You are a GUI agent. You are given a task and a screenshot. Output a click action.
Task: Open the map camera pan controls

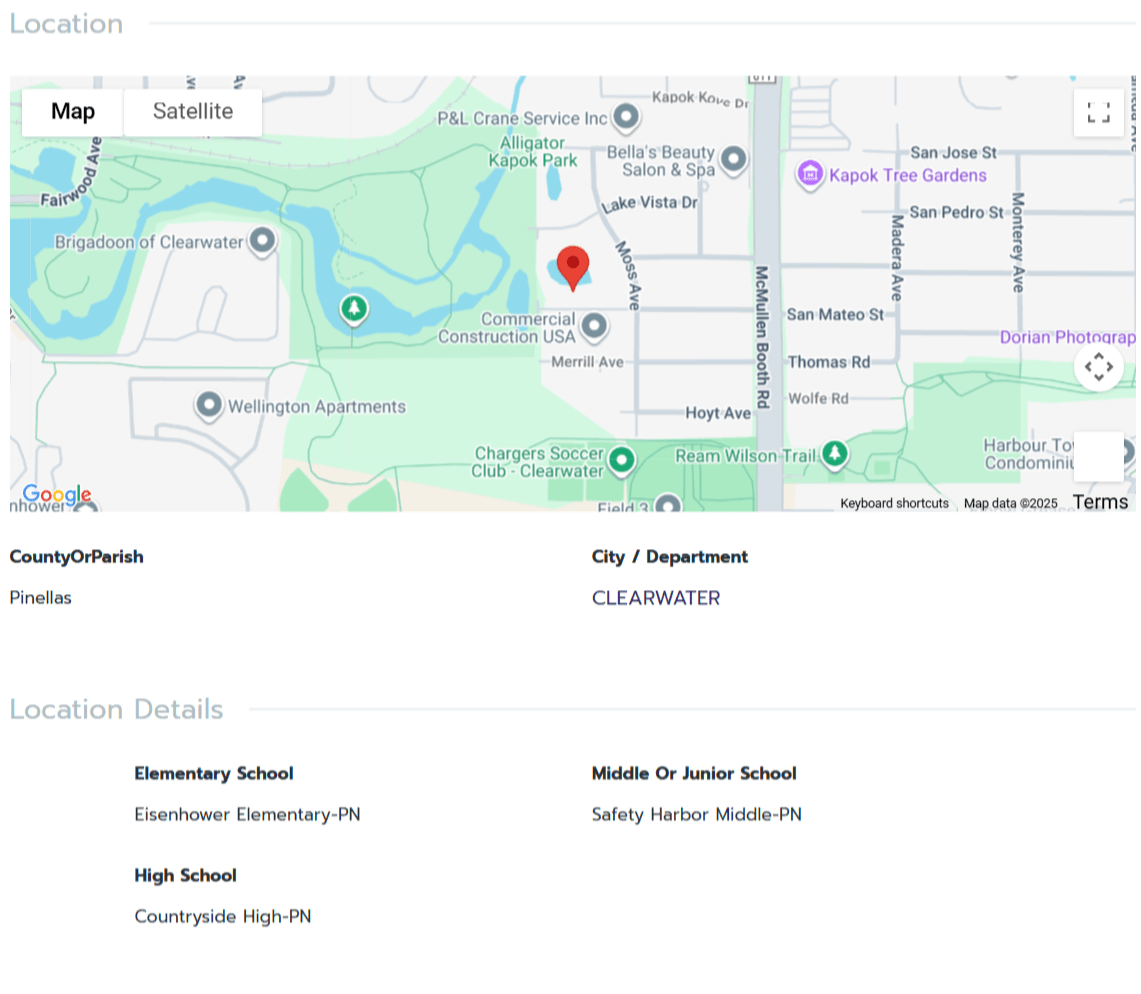(x=1098, y=367)
